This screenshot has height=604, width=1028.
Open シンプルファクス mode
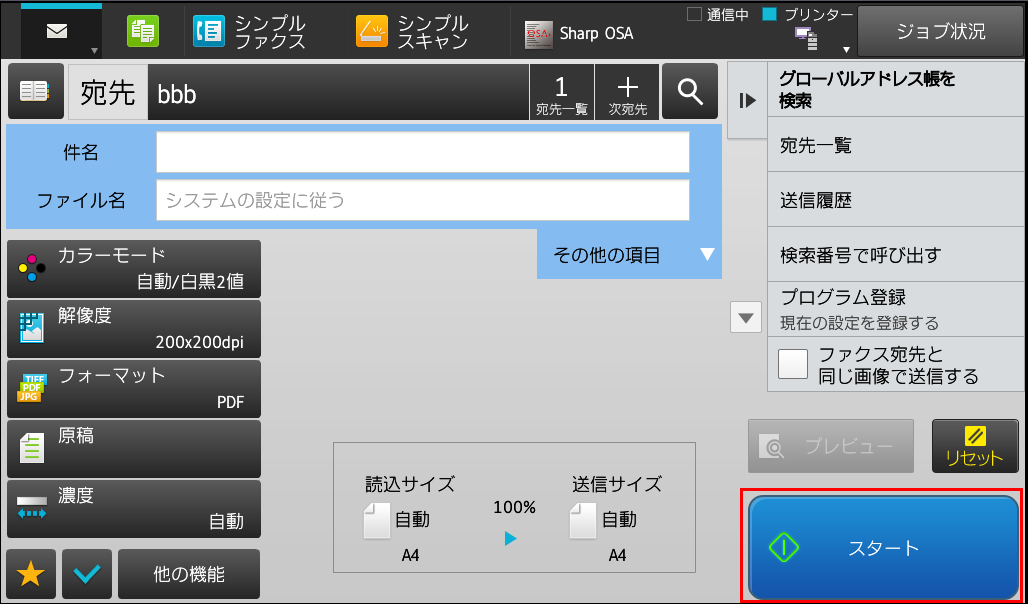(x=250, y=31)
